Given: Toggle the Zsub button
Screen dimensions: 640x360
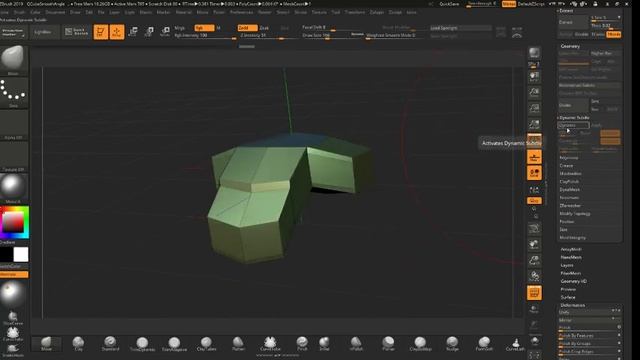Looking at the screenshot, I should pyautogui.click(x=264, y=28).
